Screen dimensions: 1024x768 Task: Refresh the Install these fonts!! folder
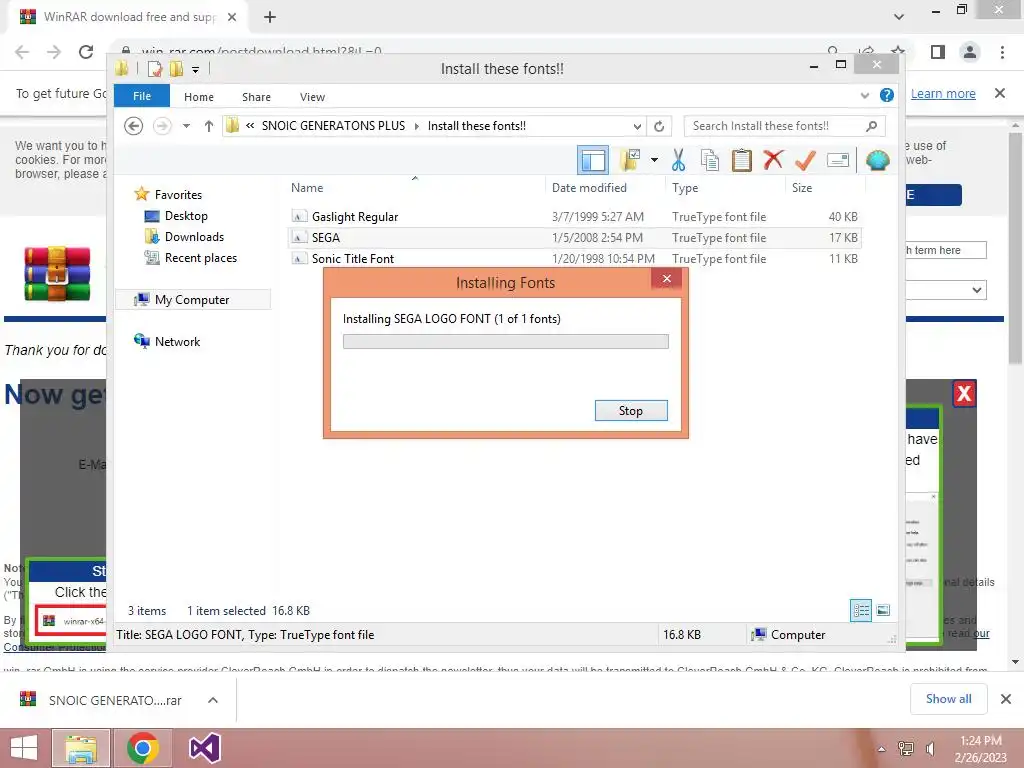click(x=659, y=126)
